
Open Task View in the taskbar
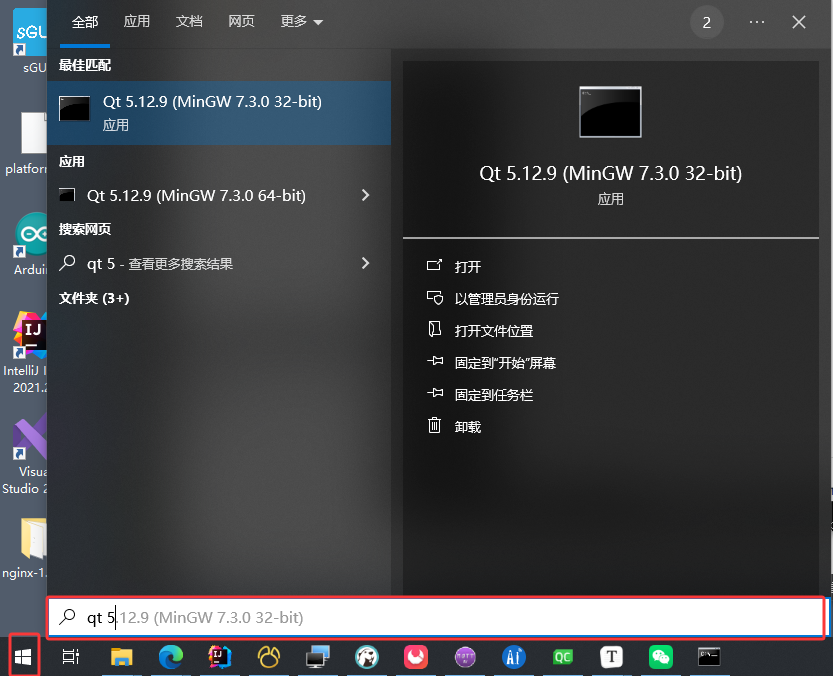point(71,657)
